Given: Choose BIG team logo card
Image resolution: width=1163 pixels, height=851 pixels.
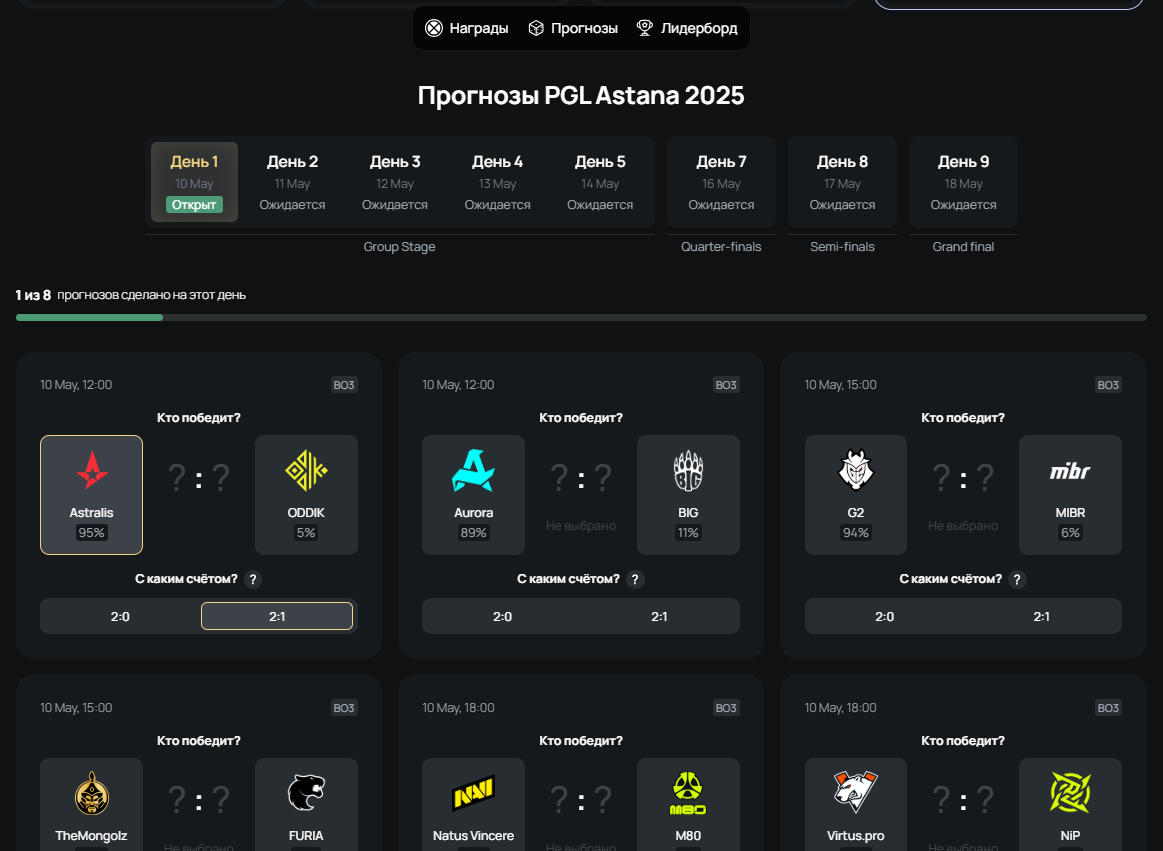Looking at the screenshot, I should 688,495.
